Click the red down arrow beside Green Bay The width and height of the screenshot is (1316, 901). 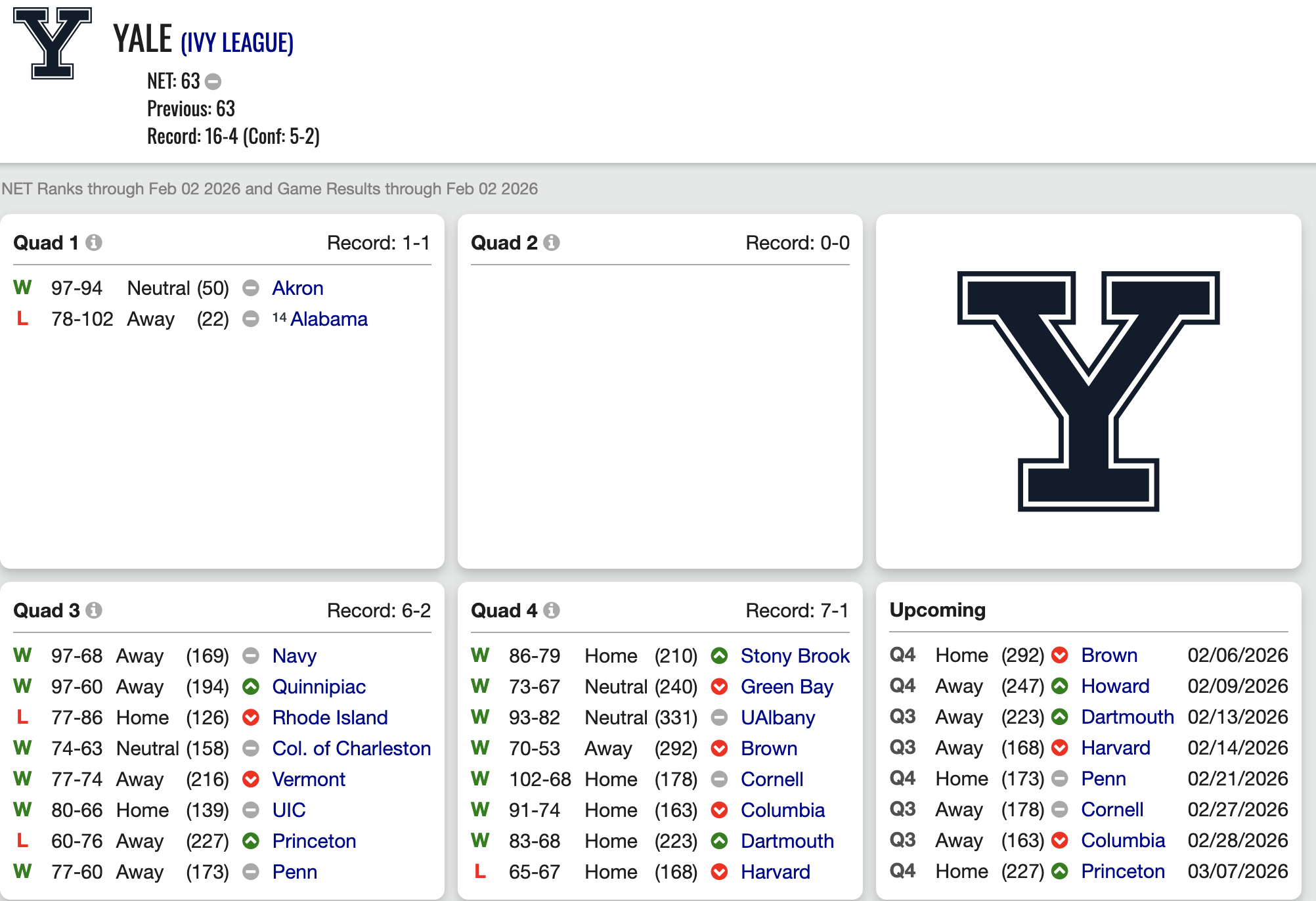pyautogui.click(x=720, y=687)
